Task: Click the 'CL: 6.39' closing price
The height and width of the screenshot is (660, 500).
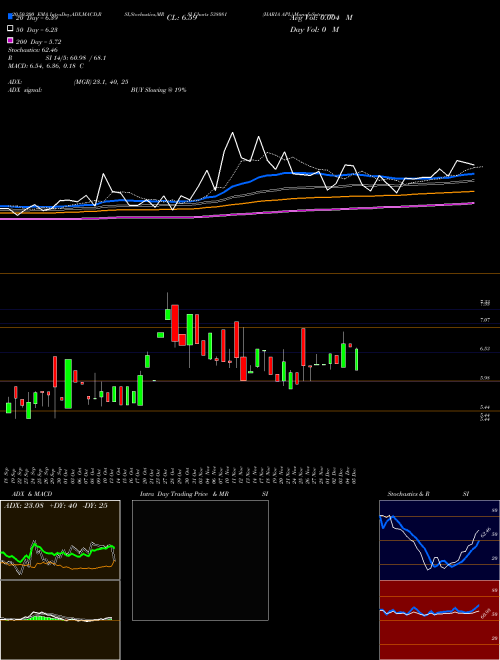Action: (182, 18)
